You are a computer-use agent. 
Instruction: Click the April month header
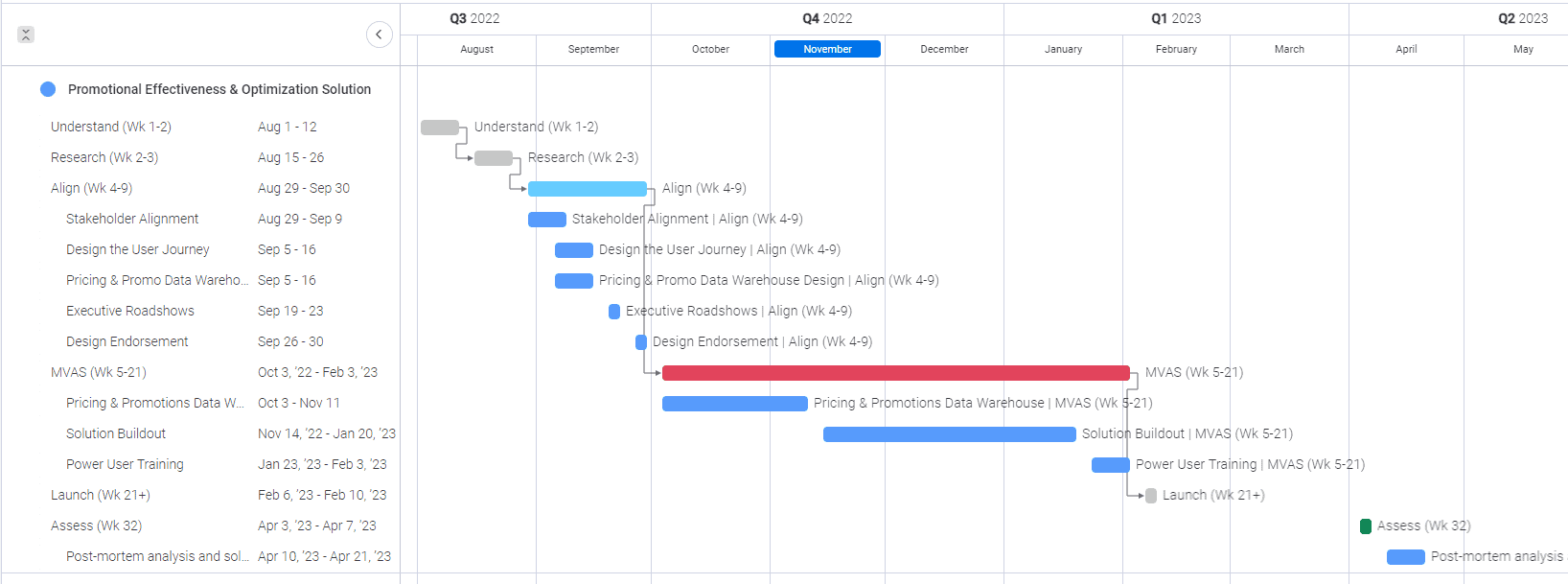tap(1406, 49)
